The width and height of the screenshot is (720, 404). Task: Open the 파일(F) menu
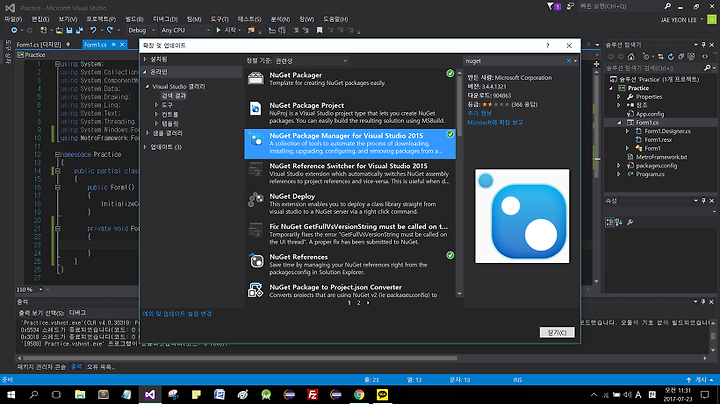13,19
